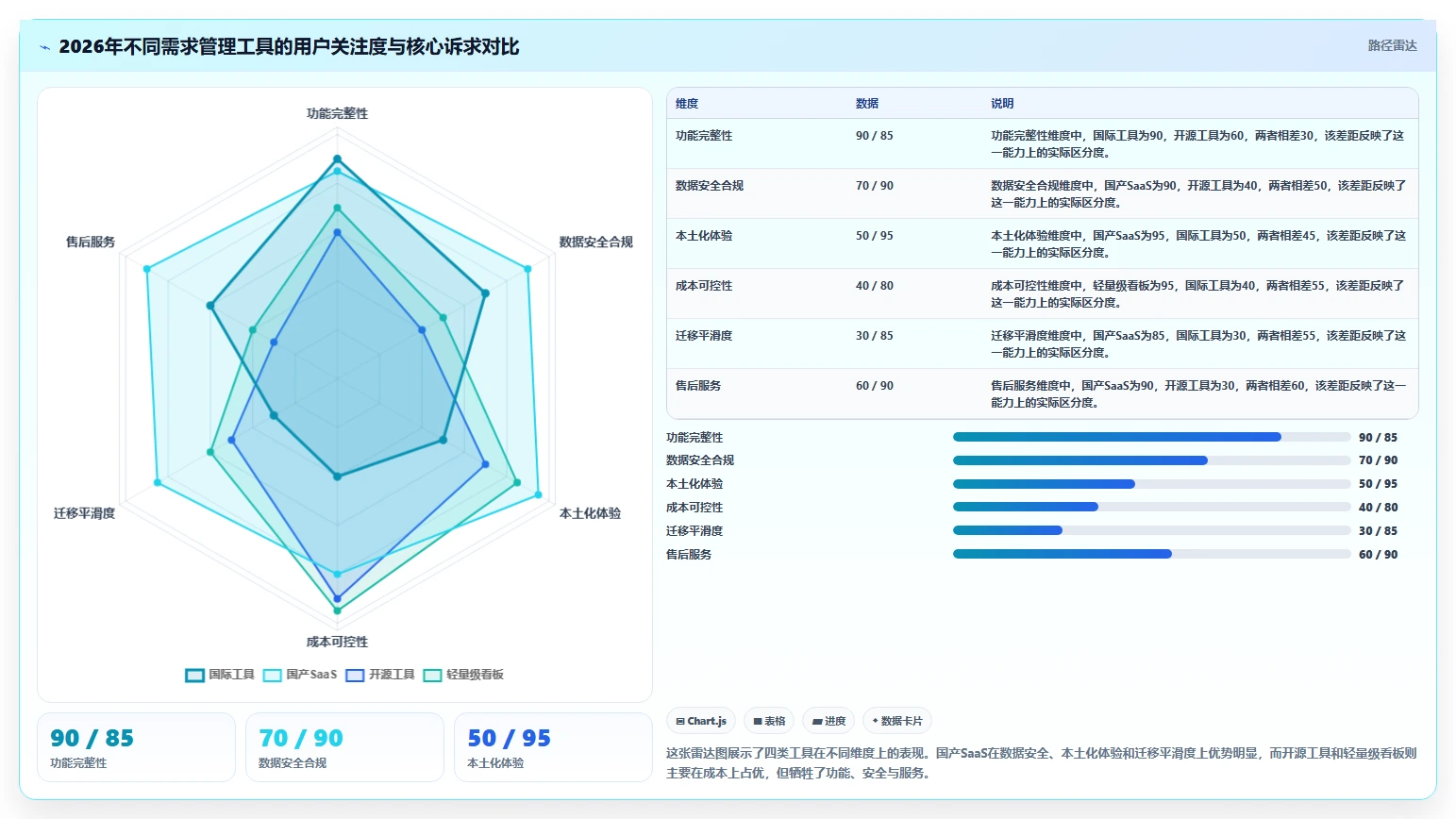Click the 功能完整性 progress bar
The height and width of the screenshot is (819, 1456).
(1152, 437)
